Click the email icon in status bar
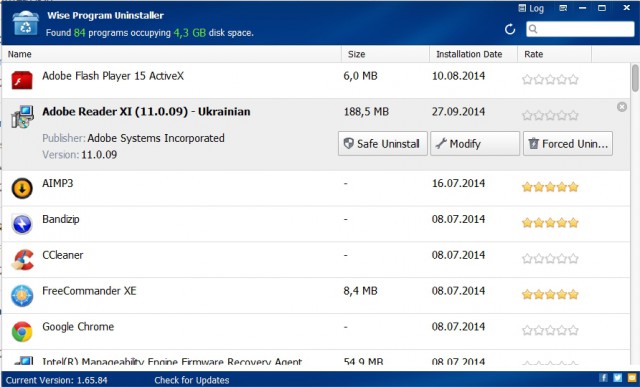 tap(632, 378)
